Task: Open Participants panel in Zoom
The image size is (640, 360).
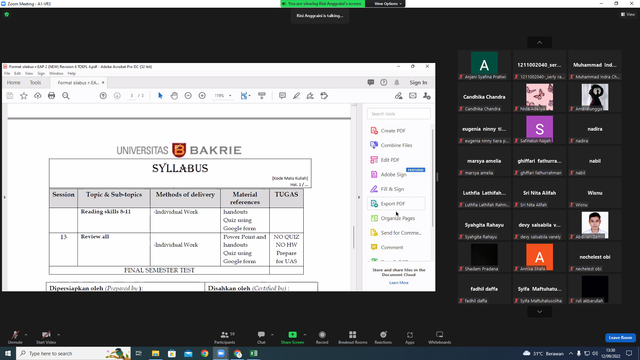Action: [x=224, y=337]
